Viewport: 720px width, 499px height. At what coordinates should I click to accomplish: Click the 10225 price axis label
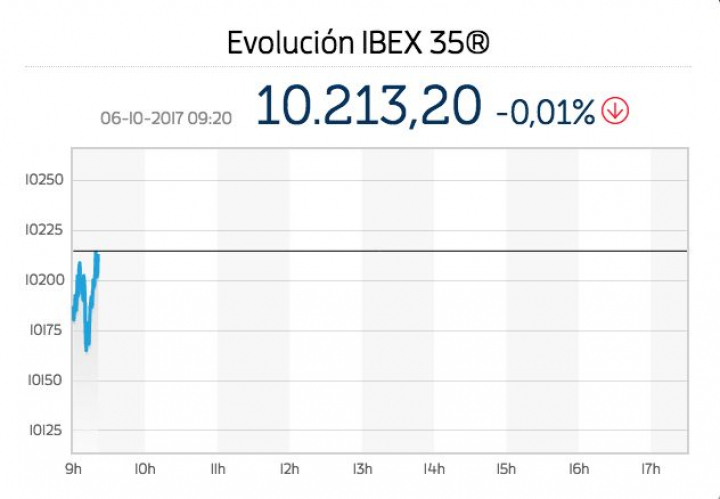[44, 230]
